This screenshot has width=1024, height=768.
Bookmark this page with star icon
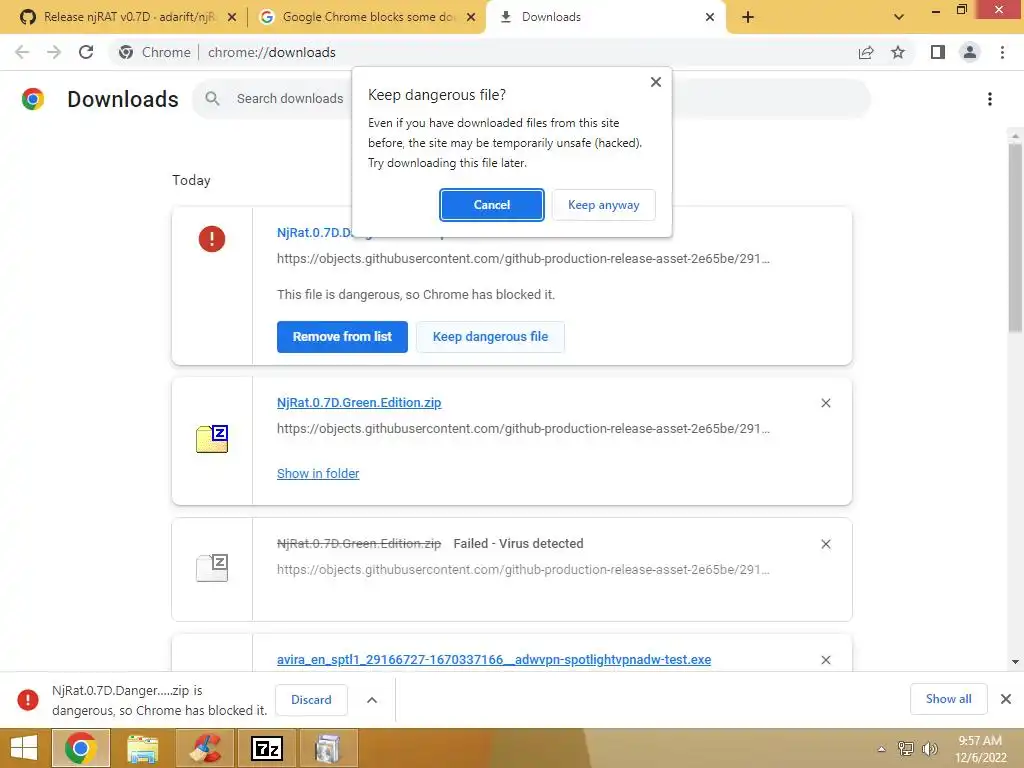(x=898, y=52)
